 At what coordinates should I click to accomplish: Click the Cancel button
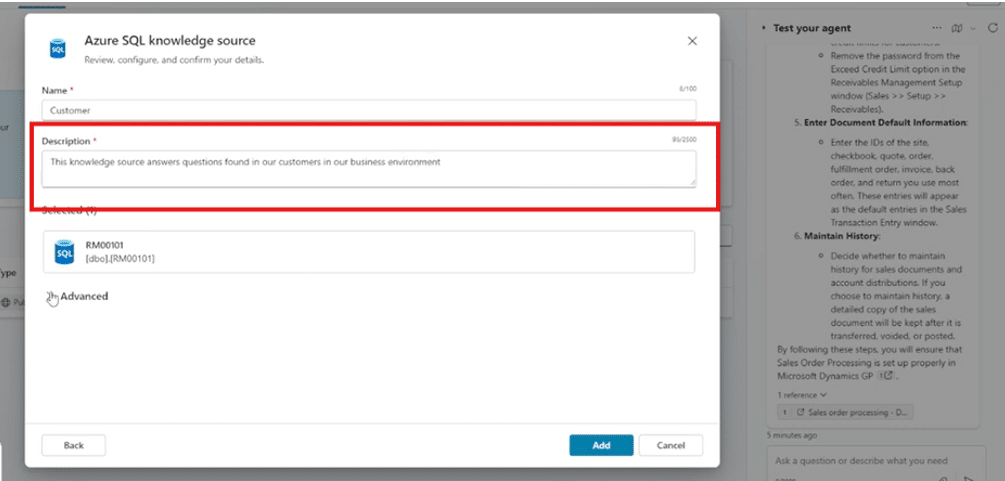[x=670, y=445]
